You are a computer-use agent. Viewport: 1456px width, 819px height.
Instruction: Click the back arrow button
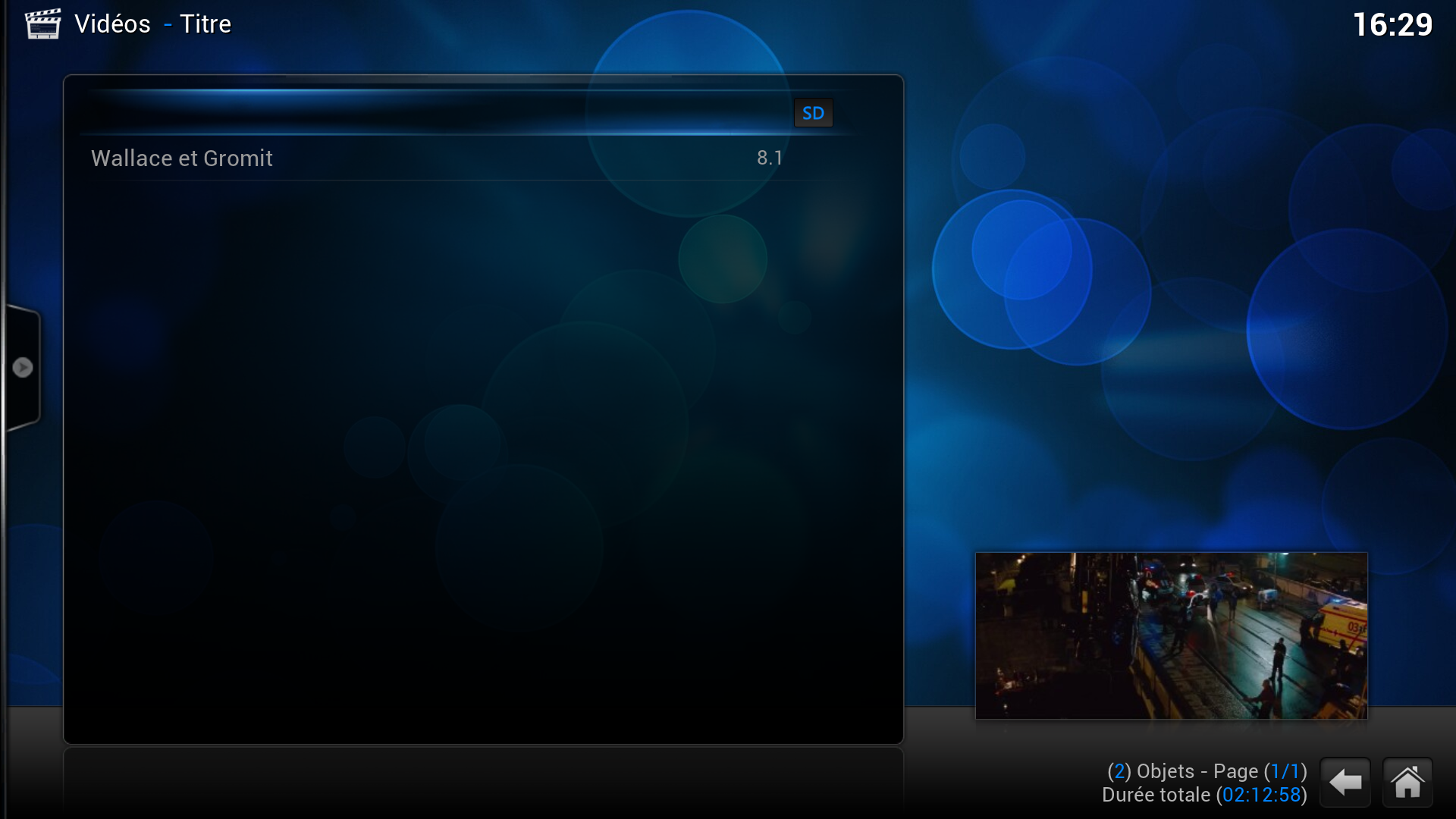1345,782
